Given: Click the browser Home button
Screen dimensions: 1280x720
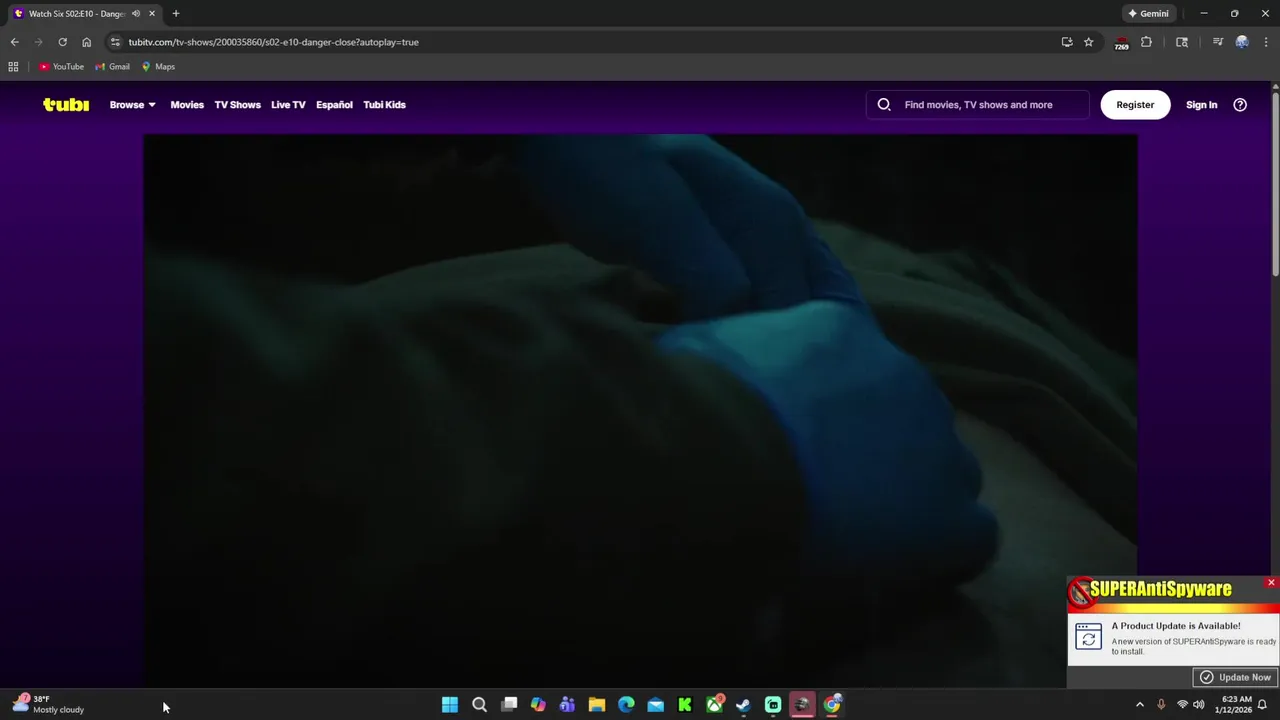Looking at the screenshot, I should click(x=86, y=42).
